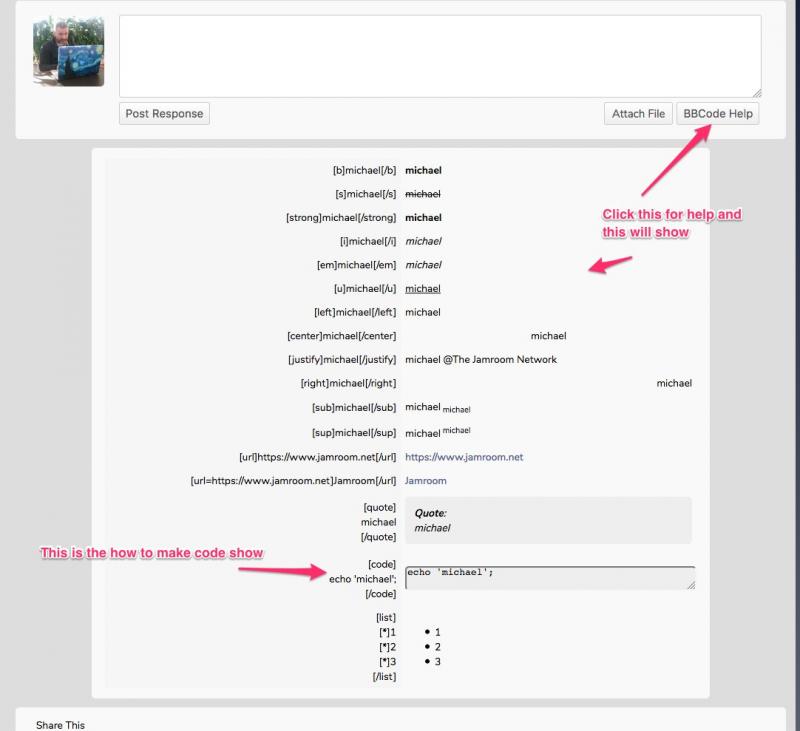The height and width of the screenshot is (731, 800).
Task: Select the [sub]michael[/sub] example
Action: pos(354,408)
